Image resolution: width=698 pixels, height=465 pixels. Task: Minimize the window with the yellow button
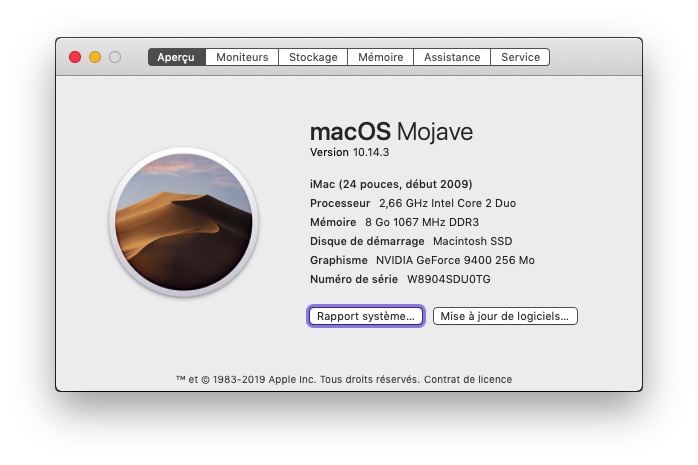[95, 57]
